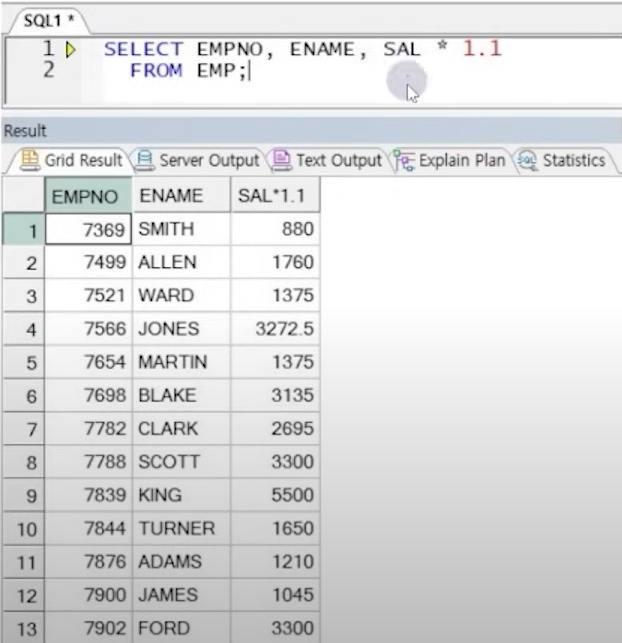
Task: Select the SMITH name cell
Action: 182,229
